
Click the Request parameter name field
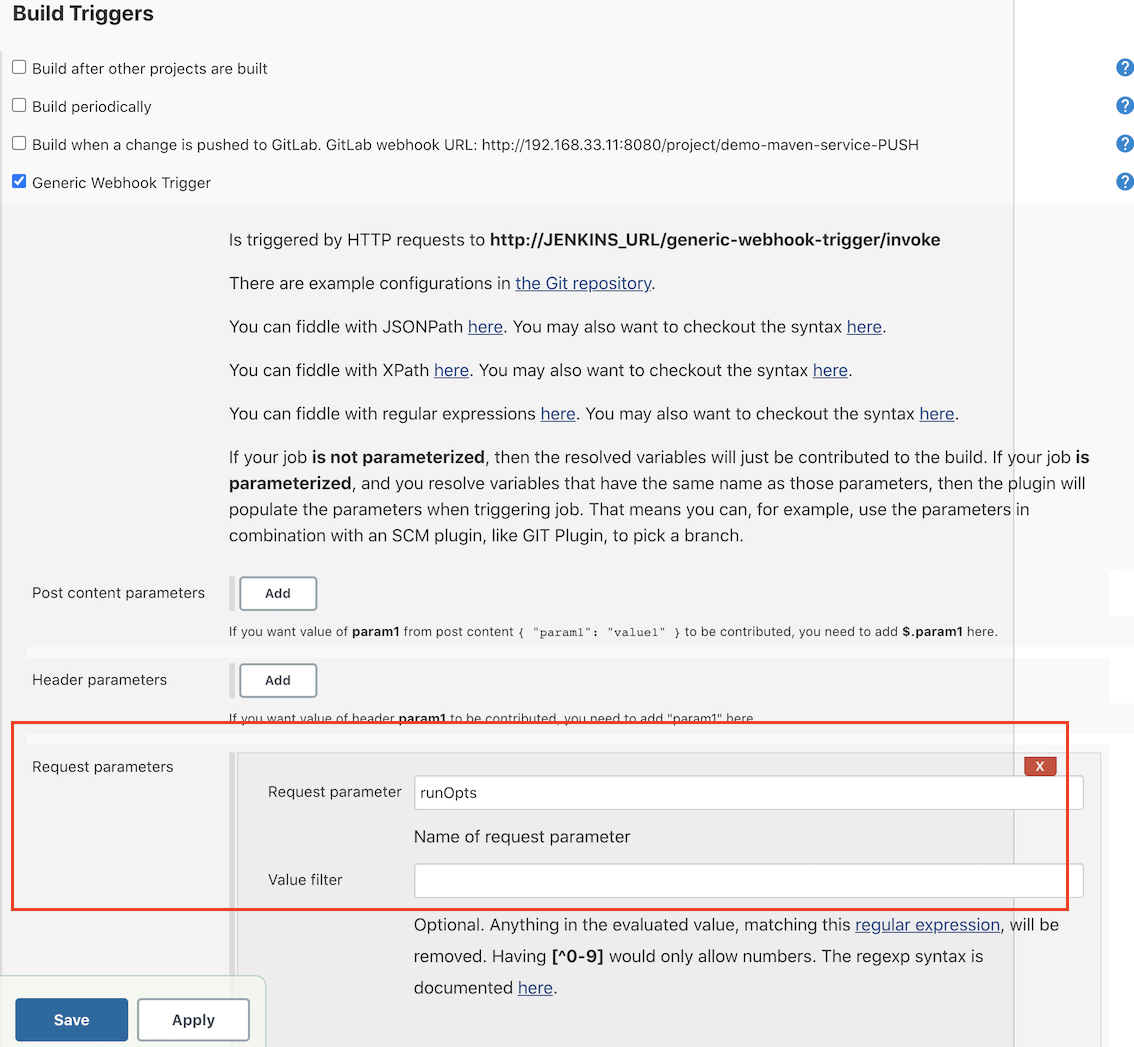tap(748, 793)
